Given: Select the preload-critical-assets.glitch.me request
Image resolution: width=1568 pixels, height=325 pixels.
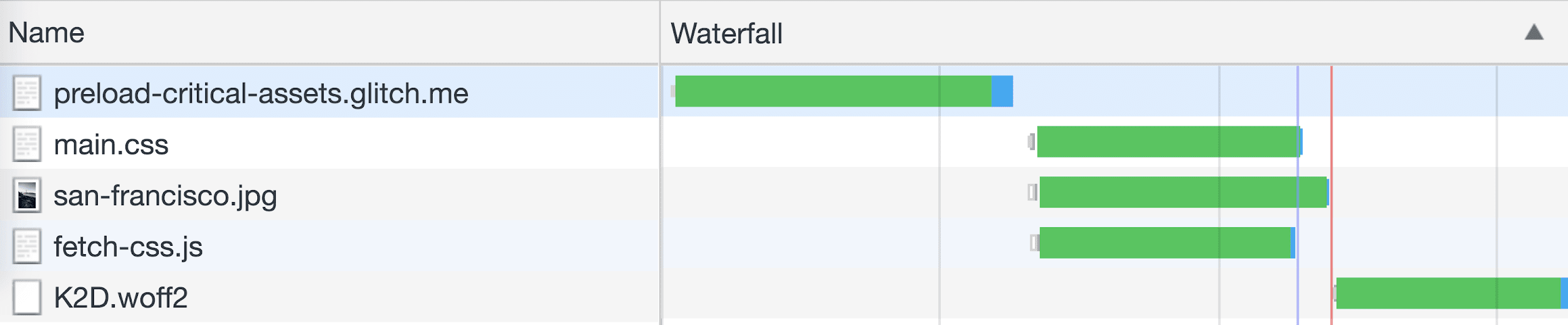Looking at the screenshot, I should (261, 93).
